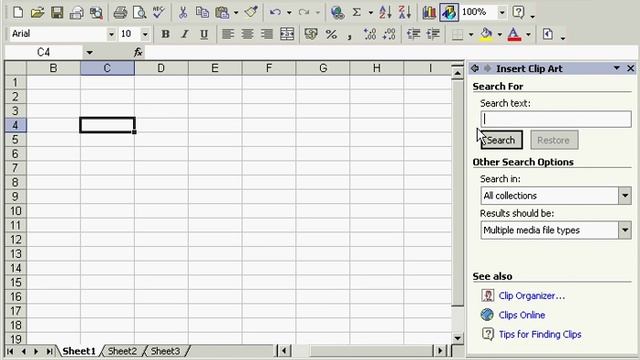Click the Search text input field
Image resolution: width=640 pixels, height=360 pixels.
[x=556, y=119]
